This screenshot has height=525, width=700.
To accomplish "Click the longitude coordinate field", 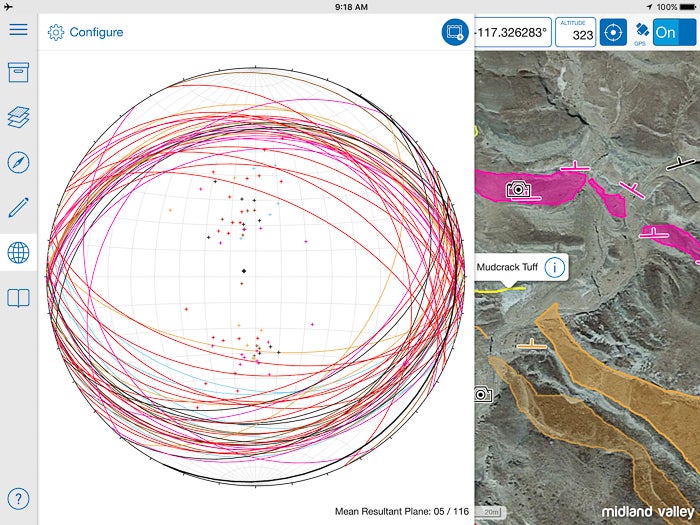I will tap(510, 32).
